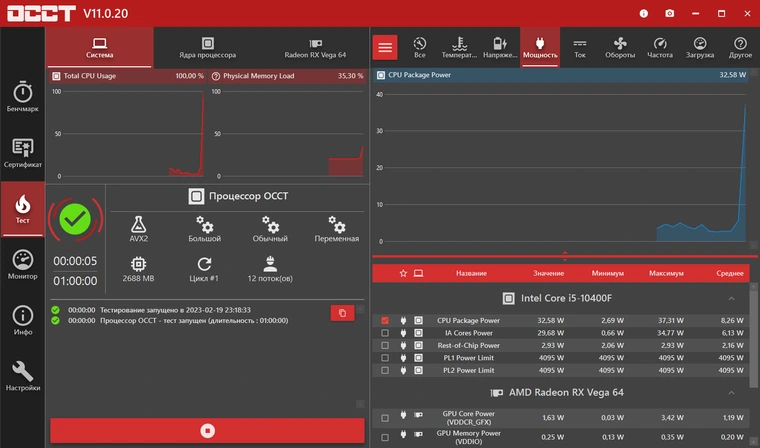
Task: Switch to the Radeon RX Vega 64 tab
Action: pos(315,48)
